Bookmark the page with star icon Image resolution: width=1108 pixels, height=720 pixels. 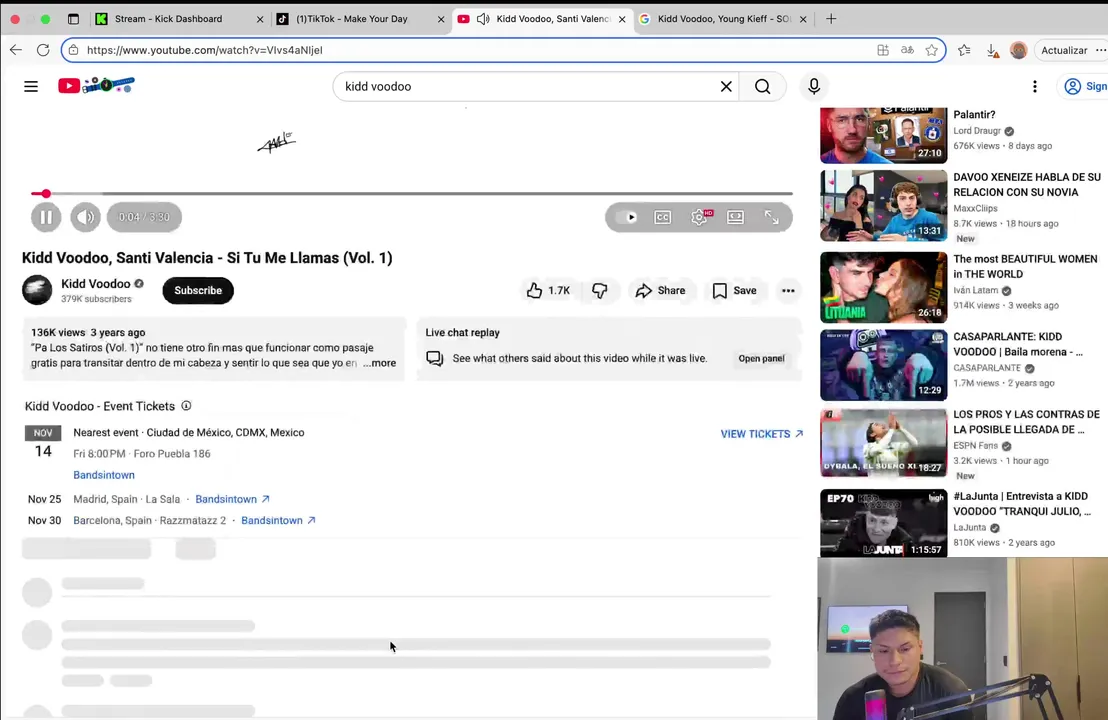click(931, 50)
